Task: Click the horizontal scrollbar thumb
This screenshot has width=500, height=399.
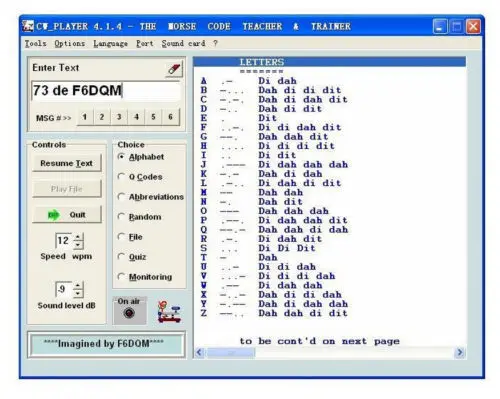Action: pyautogui.click(x=231, y=352)
